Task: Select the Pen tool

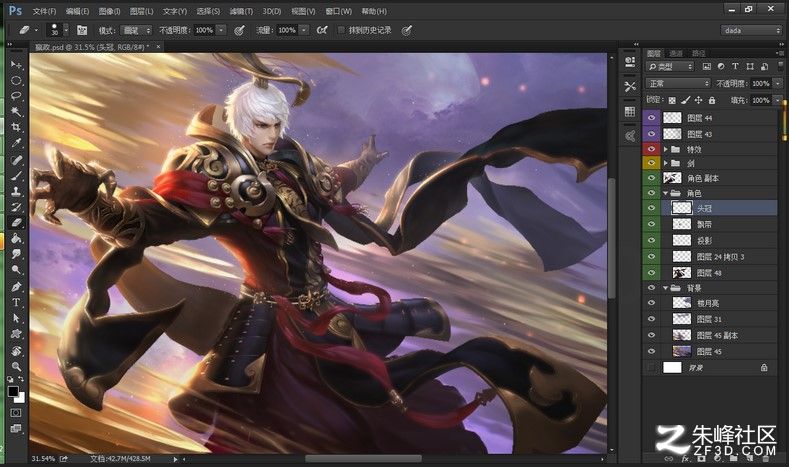Action: tap(16, 286)
